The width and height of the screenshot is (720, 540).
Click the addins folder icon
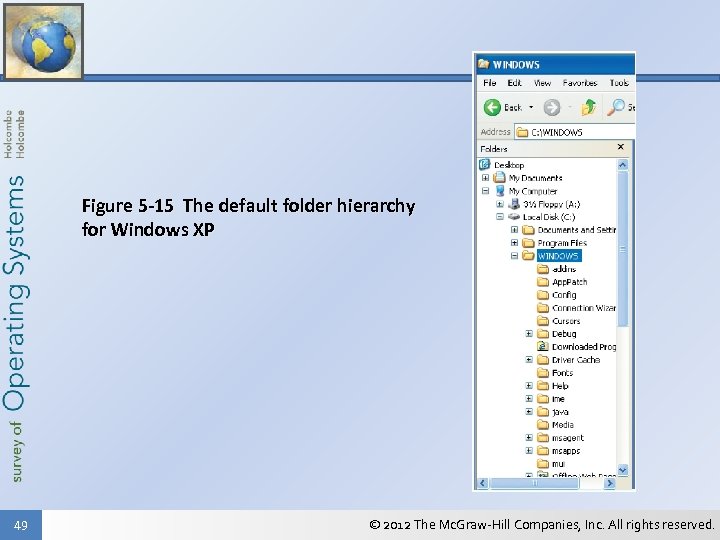pos(543,269)
